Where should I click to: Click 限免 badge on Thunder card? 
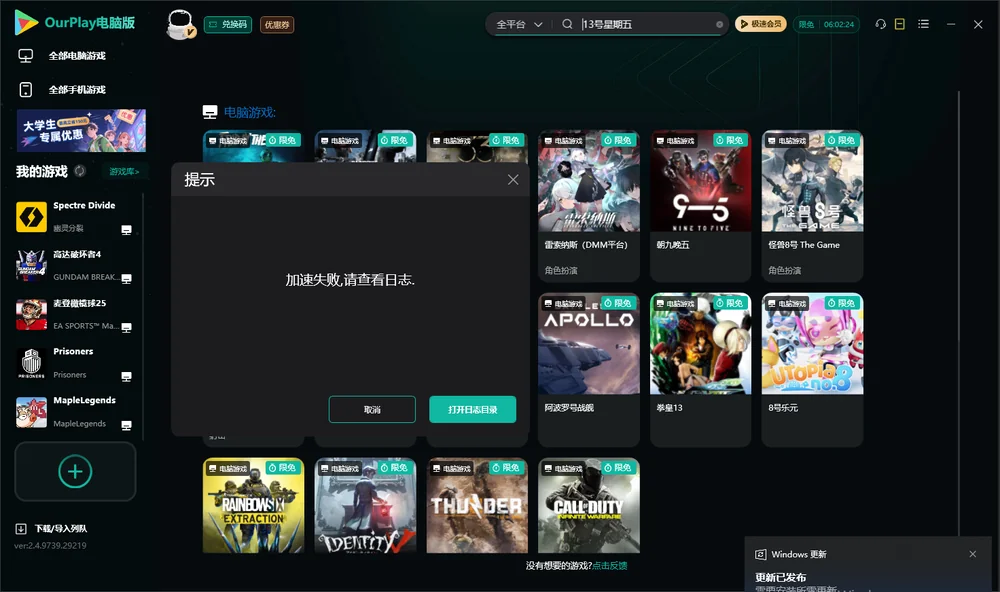(506, 468)
